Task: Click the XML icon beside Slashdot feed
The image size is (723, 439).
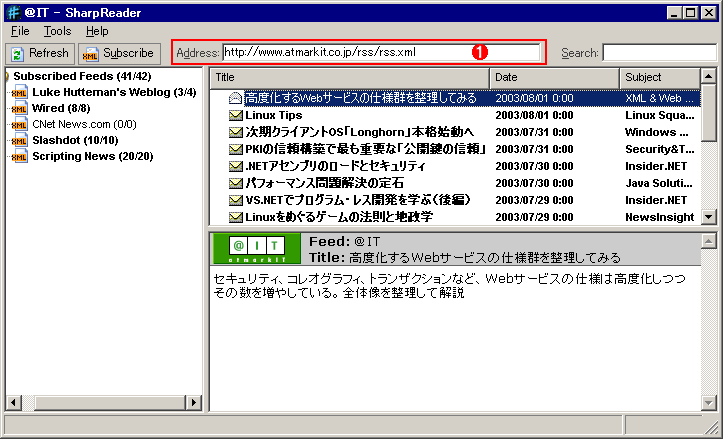Action: (19, 141)
